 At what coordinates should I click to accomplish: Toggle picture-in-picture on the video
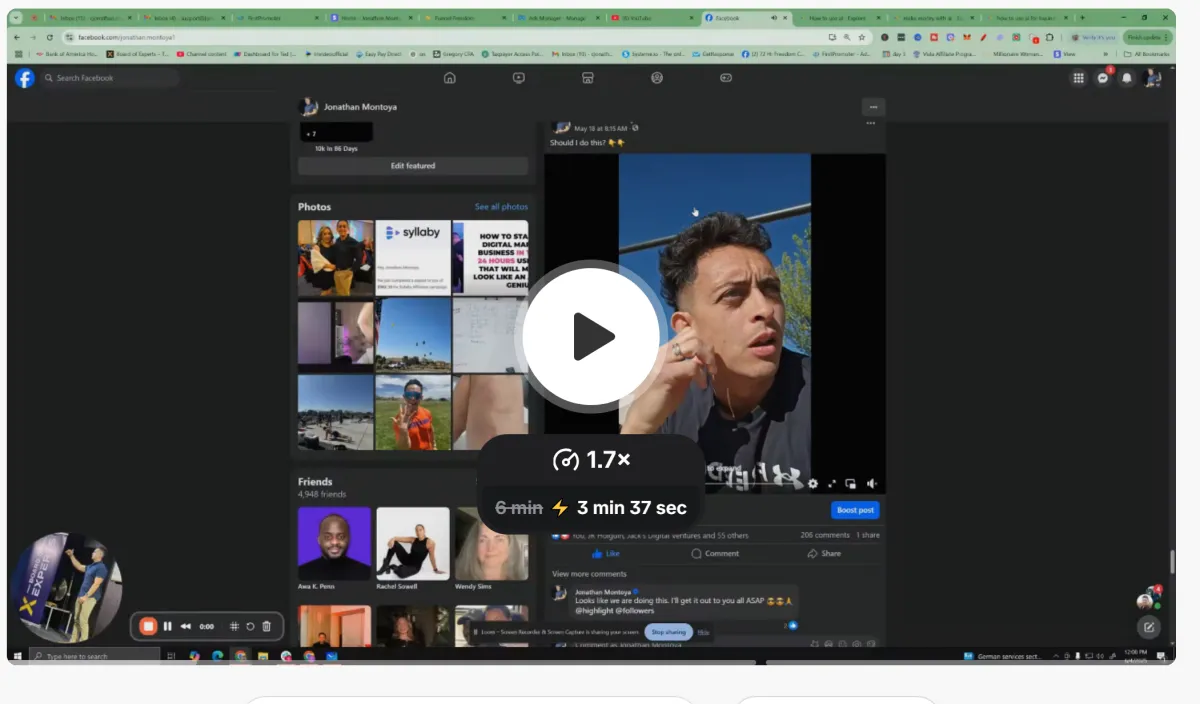coord(851,484)
